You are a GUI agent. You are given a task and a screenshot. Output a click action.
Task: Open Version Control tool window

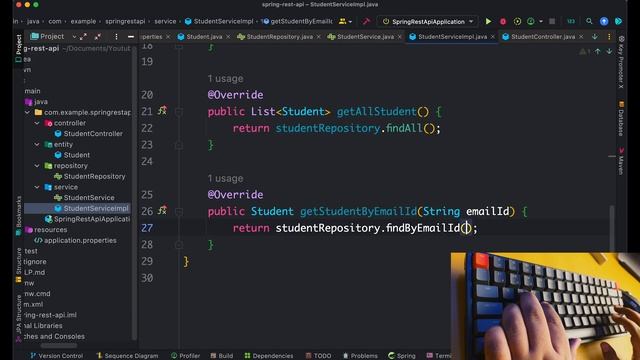[x=56, y=356]
